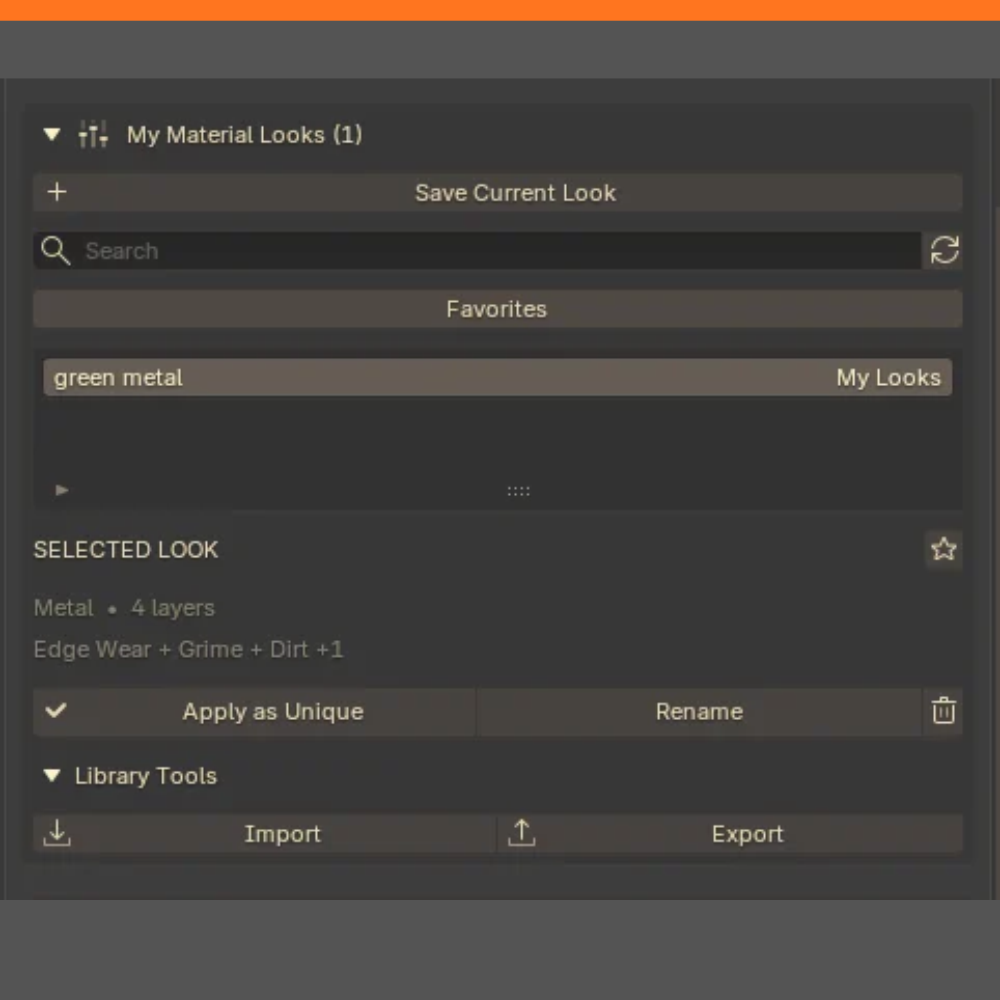Viewport: 1000px width, 1000px height.
Task: Click the 'Metal • 4 layers' text
Action: [x=124, y=608]
